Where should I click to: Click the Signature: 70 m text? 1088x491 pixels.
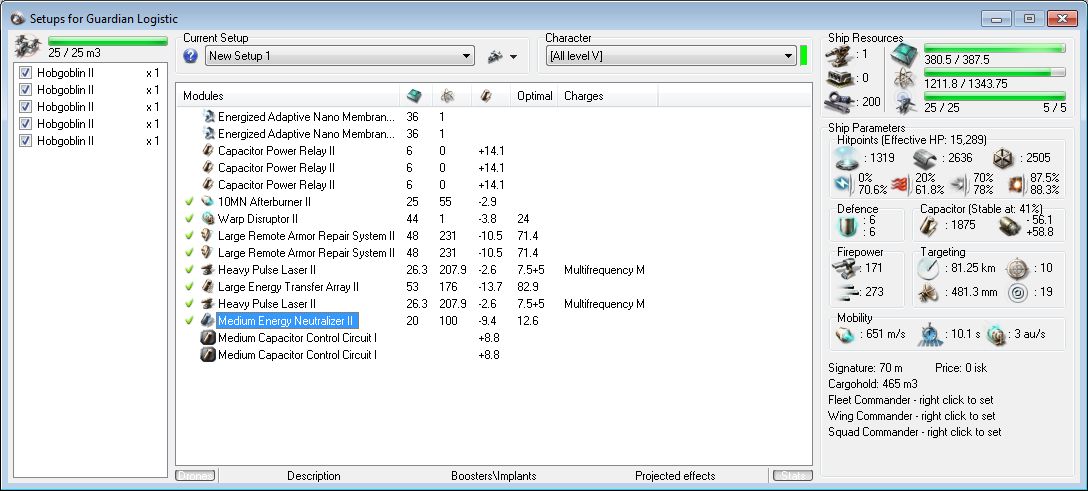(865, 368)
